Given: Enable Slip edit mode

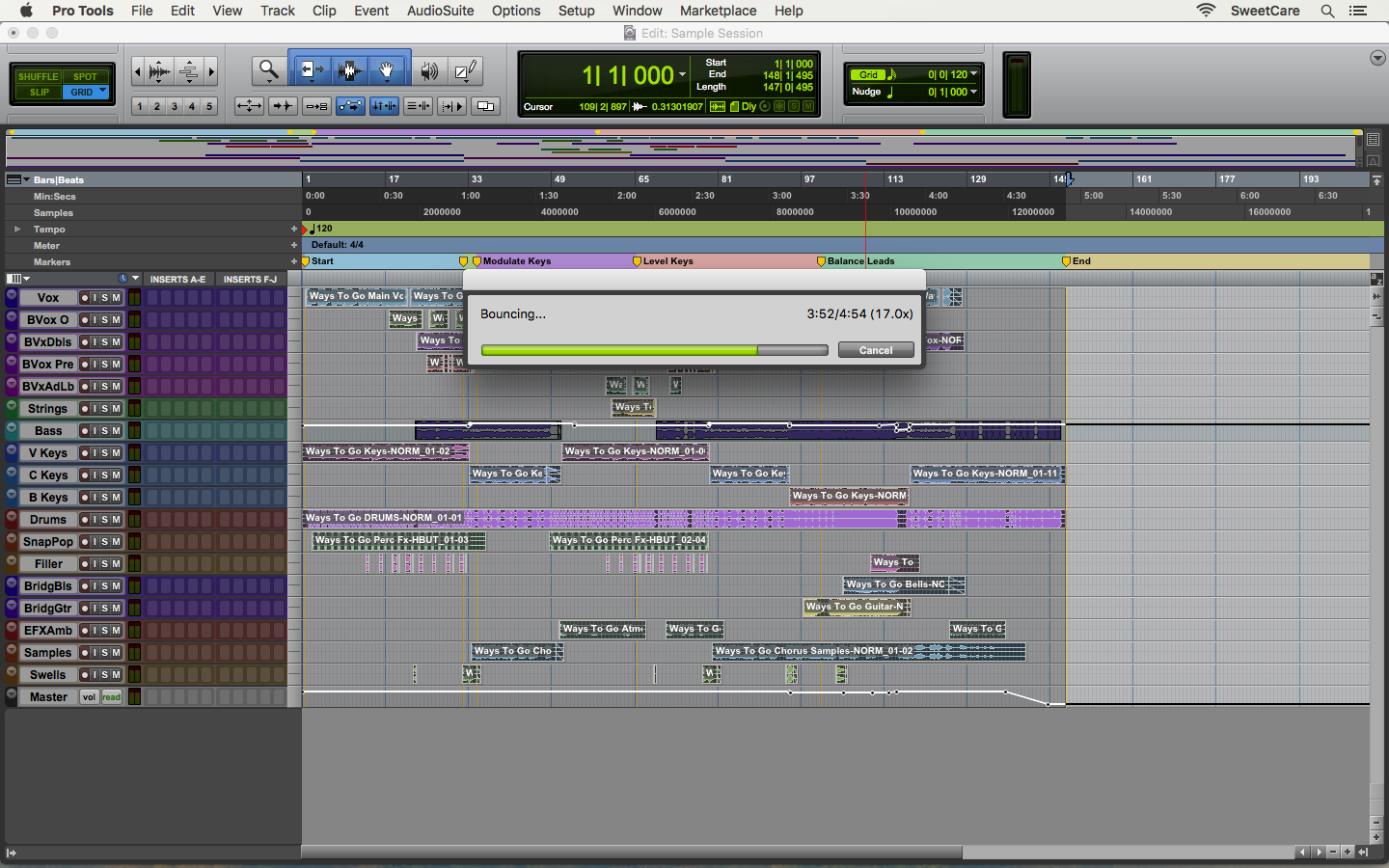Looking at the screenshot, I should [39, 93].
